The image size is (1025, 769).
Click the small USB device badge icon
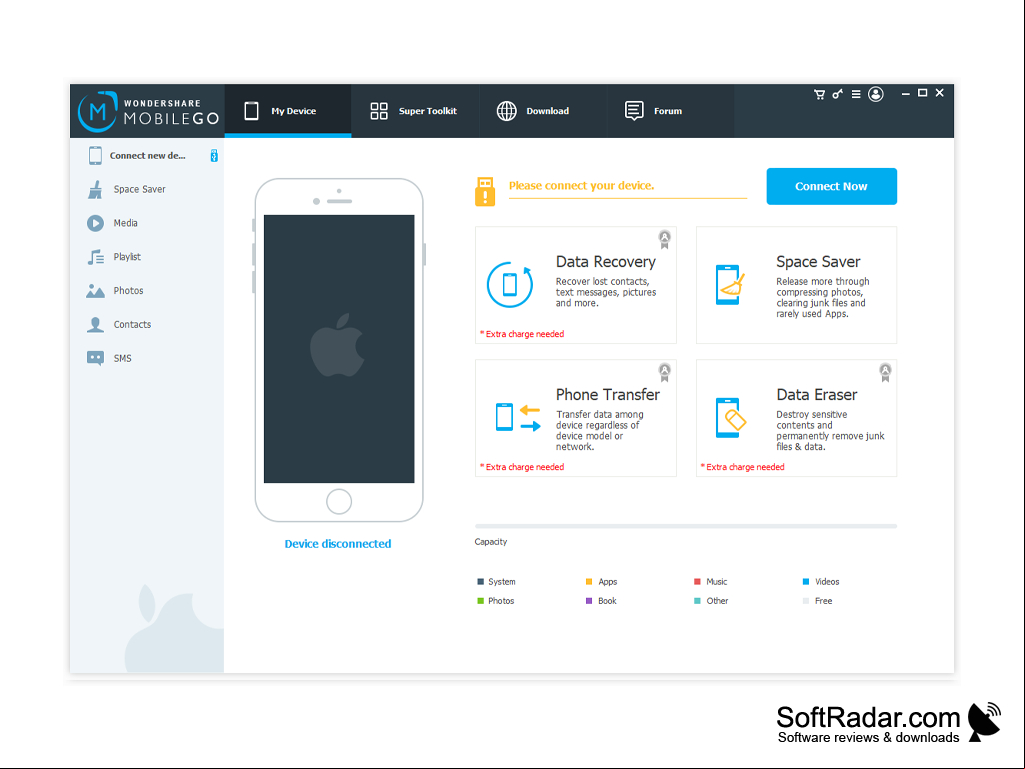214,156
